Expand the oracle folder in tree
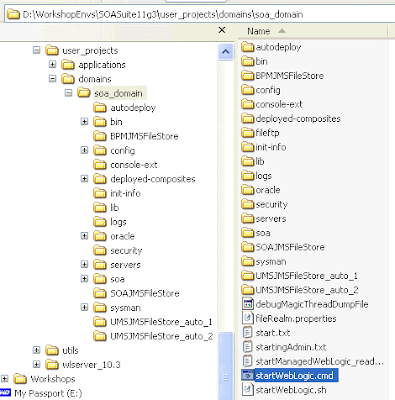The width and height of the screenshot is (395, 400). click(85, 236)
